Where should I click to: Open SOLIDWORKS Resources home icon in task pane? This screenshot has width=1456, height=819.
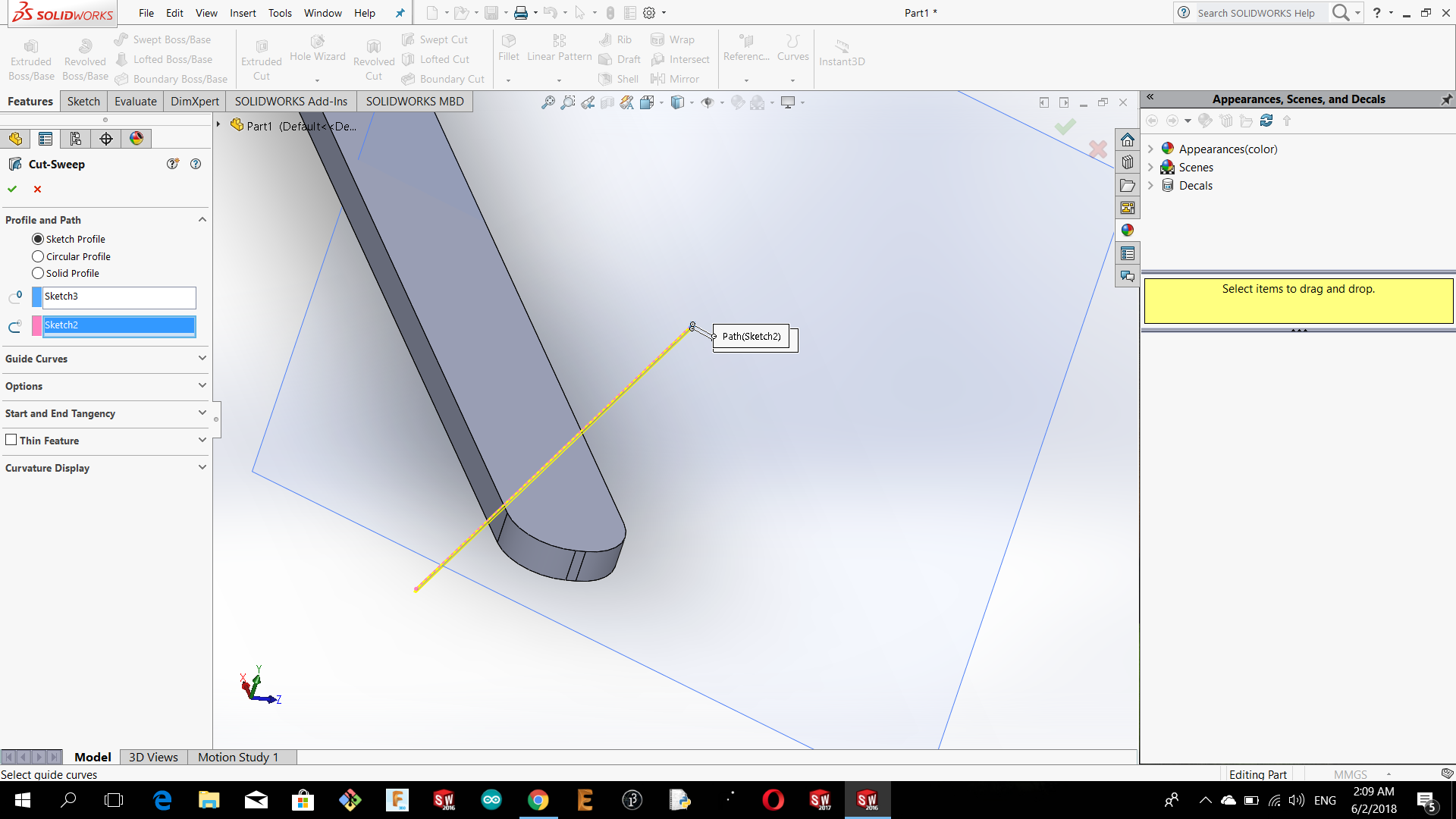(1128, 140)
